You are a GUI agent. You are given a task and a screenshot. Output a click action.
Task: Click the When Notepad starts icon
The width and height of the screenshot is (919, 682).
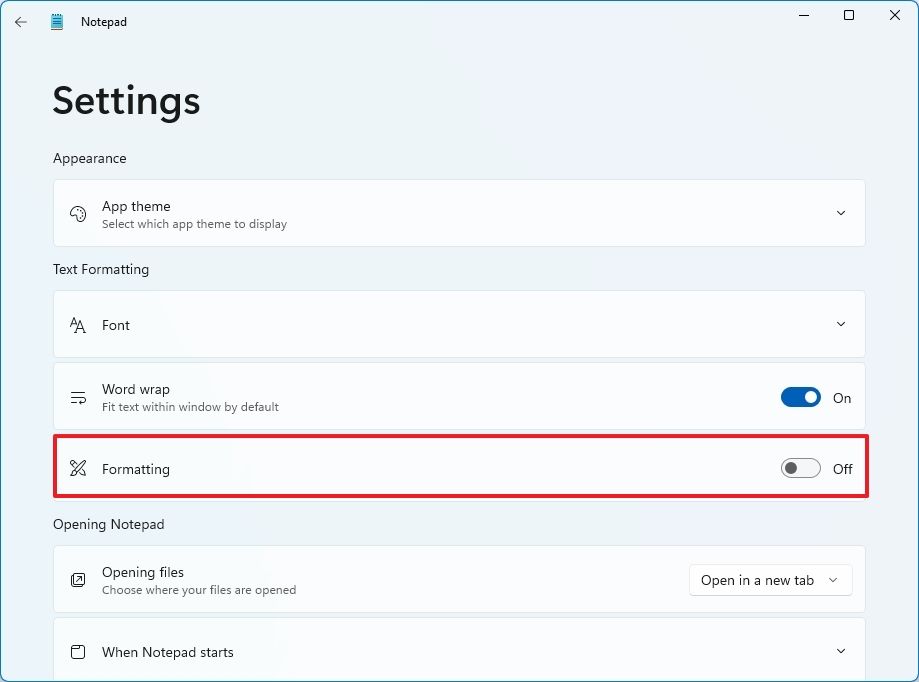click(x=78, y=651)
